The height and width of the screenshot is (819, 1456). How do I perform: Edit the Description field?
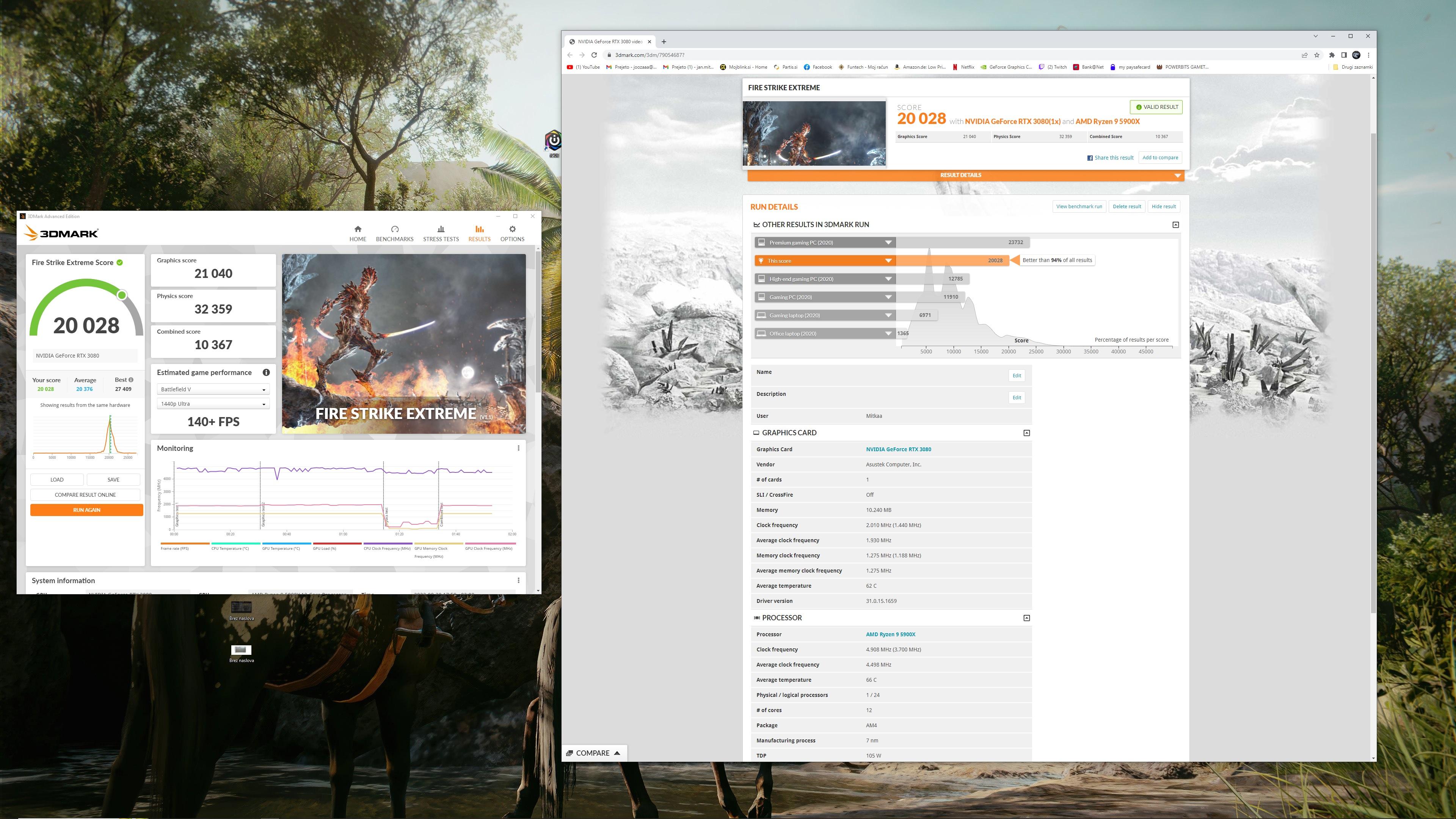pyautogui.click(x=1016, y=398)
